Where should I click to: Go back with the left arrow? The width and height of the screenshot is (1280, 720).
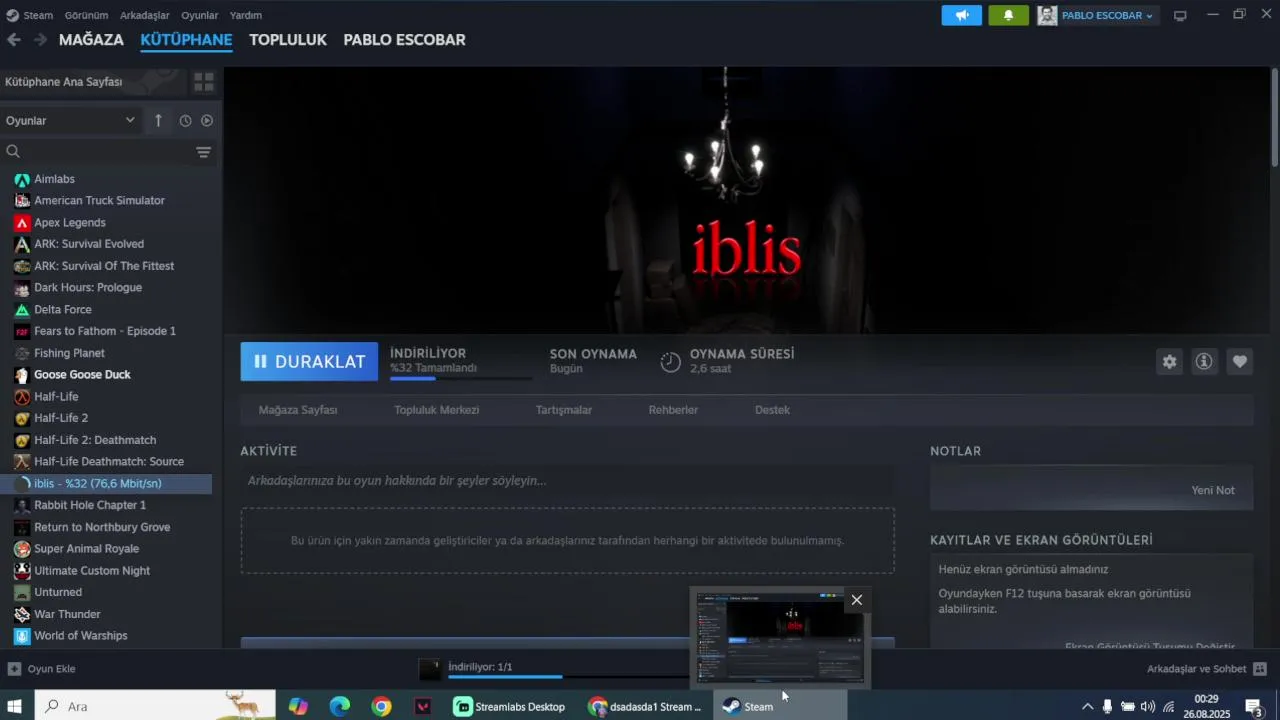click(13, 40)
